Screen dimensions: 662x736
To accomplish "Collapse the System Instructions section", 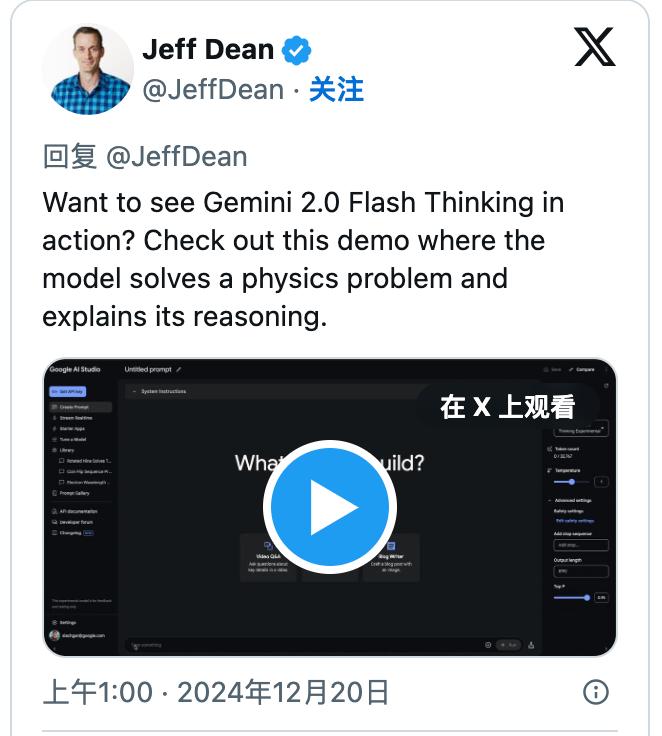I will click(134, 391).
